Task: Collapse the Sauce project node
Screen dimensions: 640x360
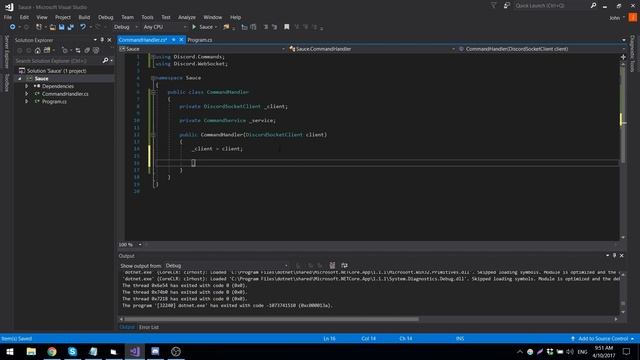Action: click(19, 78)
